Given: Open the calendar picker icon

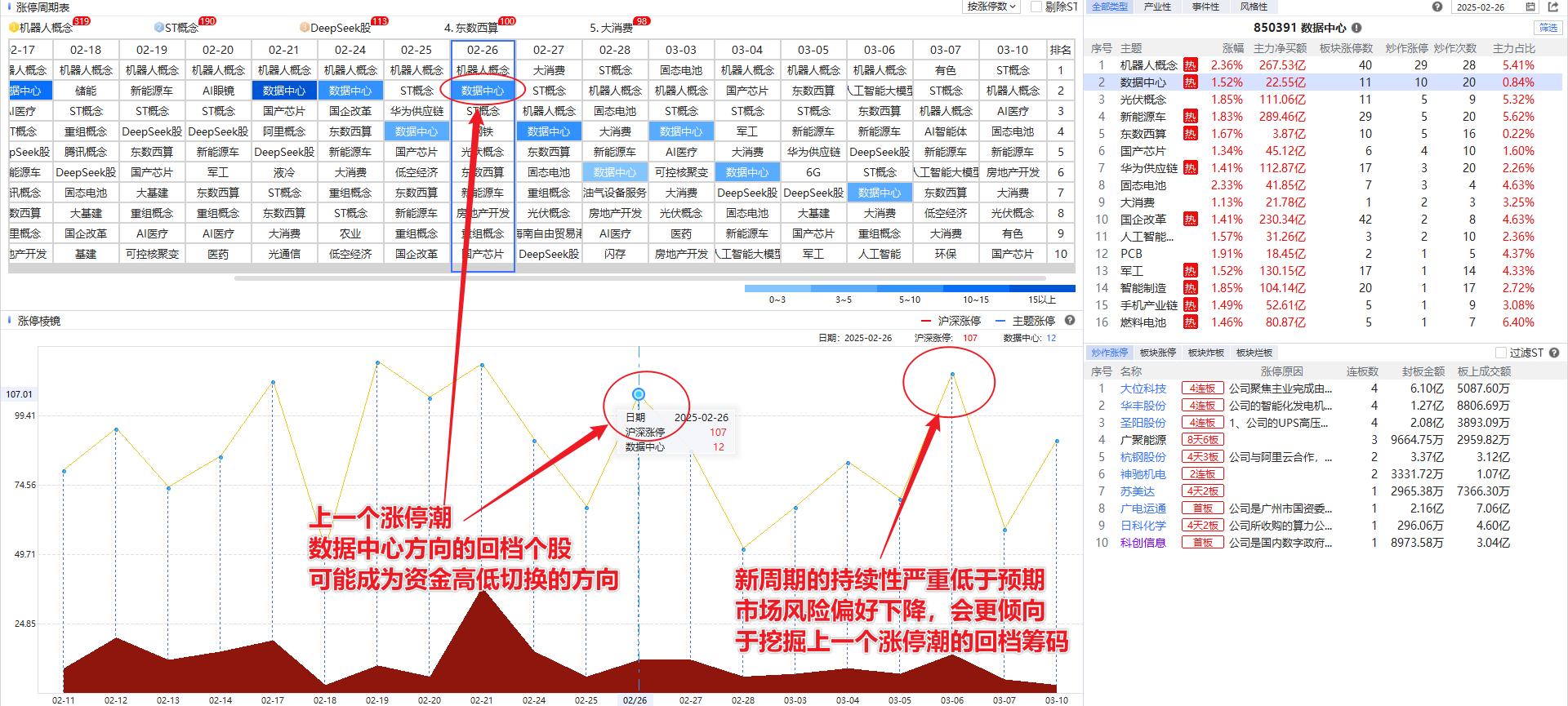Looking at the screenshot, I should click(x=1530, y=7).
